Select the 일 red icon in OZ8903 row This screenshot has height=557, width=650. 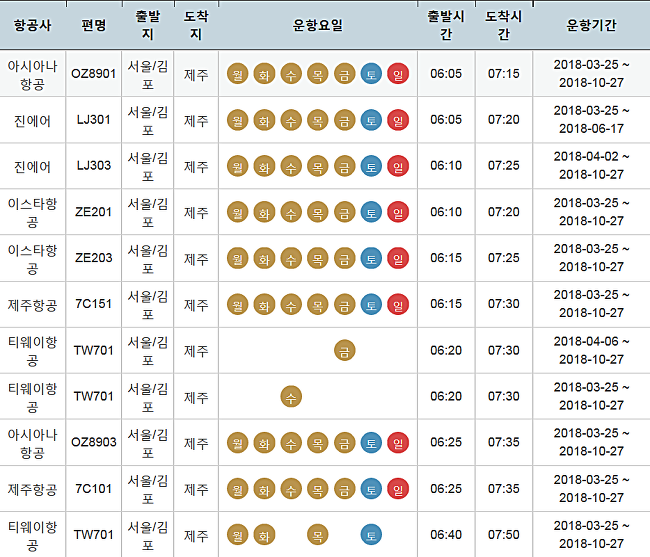click(x=398, y=443)
